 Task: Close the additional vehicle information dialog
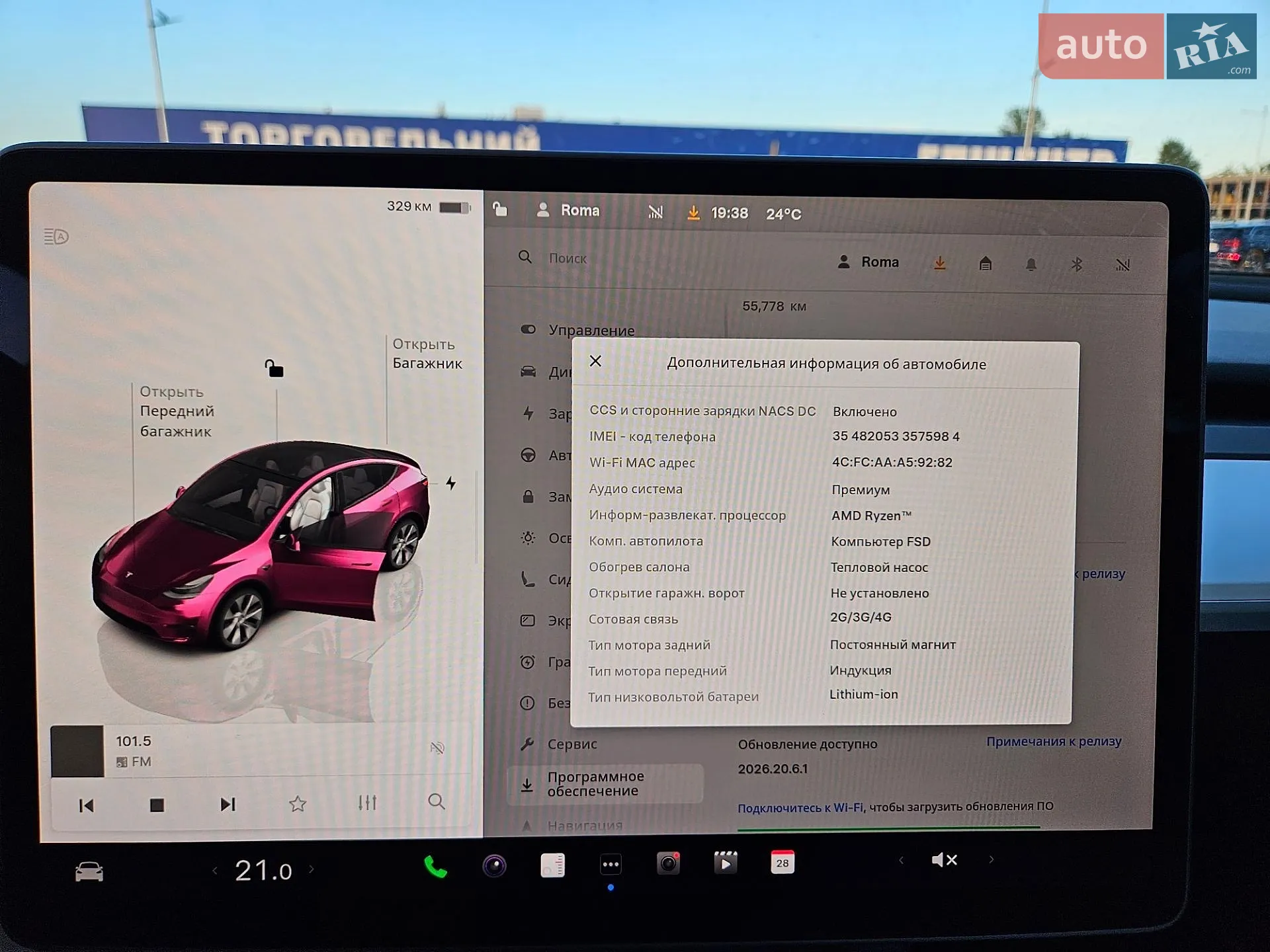(x=595, y=361)
